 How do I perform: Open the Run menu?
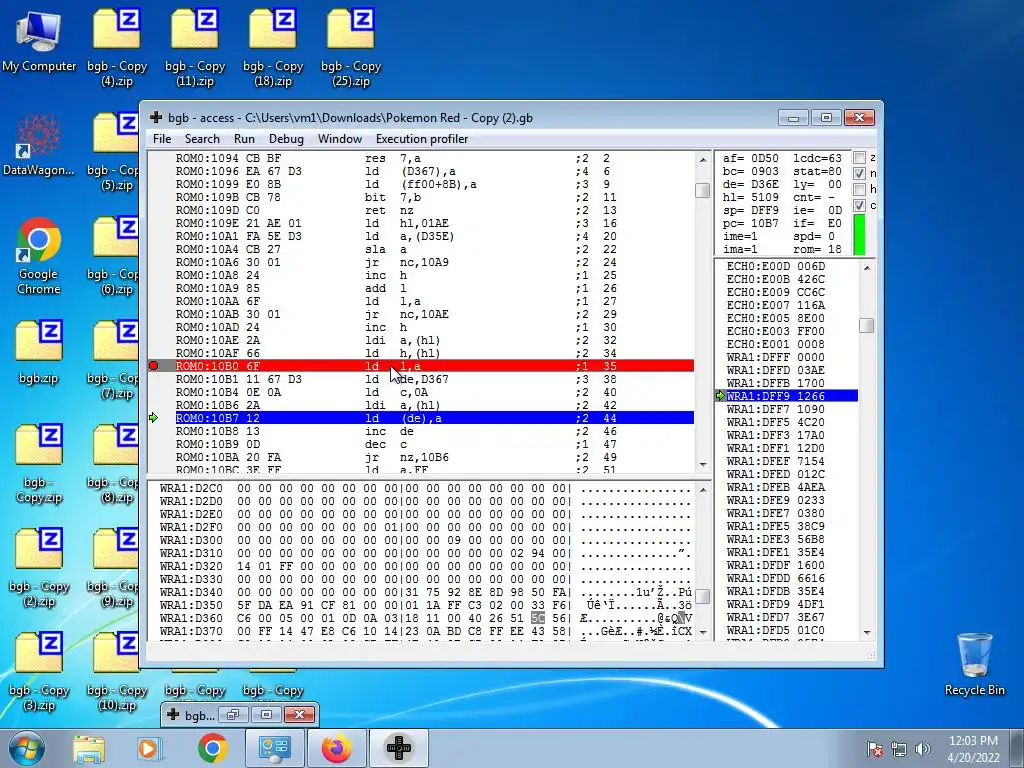pos(244,138)
